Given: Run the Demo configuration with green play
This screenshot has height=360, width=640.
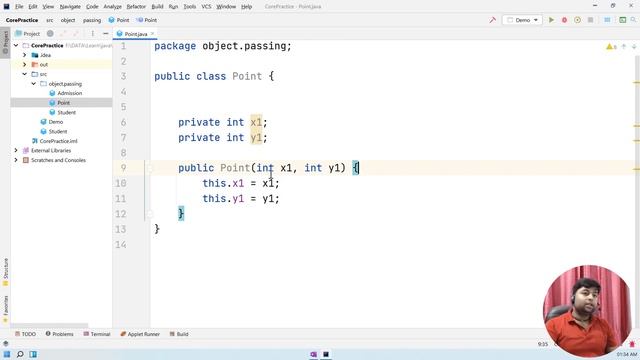Looking at the screenshot, I should [551, 20].
